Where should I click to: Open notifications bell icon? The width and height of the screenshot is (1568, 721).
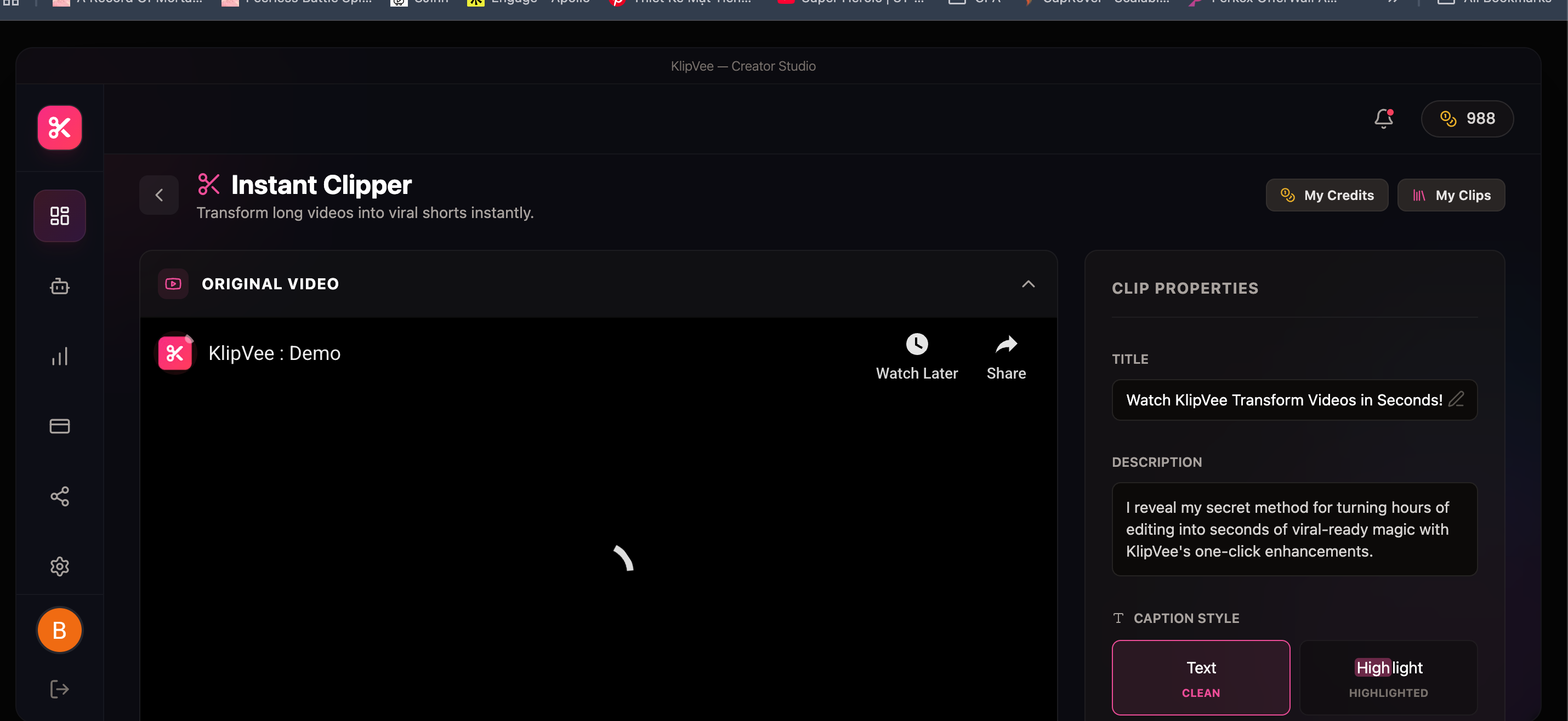pyautogui.click(x=1383, y=118)
